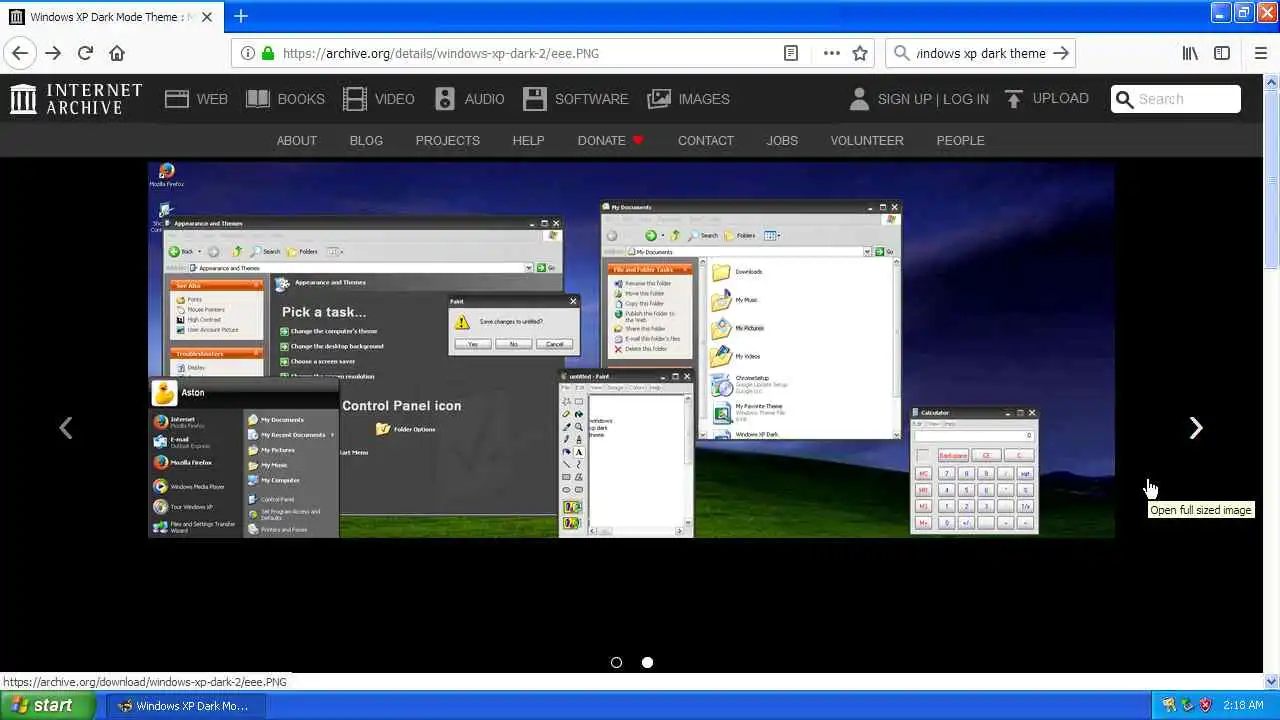Click the red security shield tray icon
This screenshot has height=720, width=1280.
1204,705
